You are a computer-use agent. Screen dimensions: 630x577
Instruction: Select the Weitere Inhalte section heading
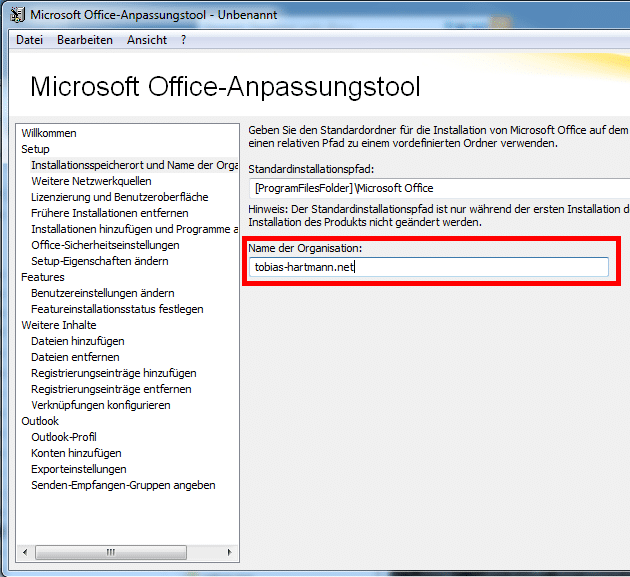tap(59, 325)
